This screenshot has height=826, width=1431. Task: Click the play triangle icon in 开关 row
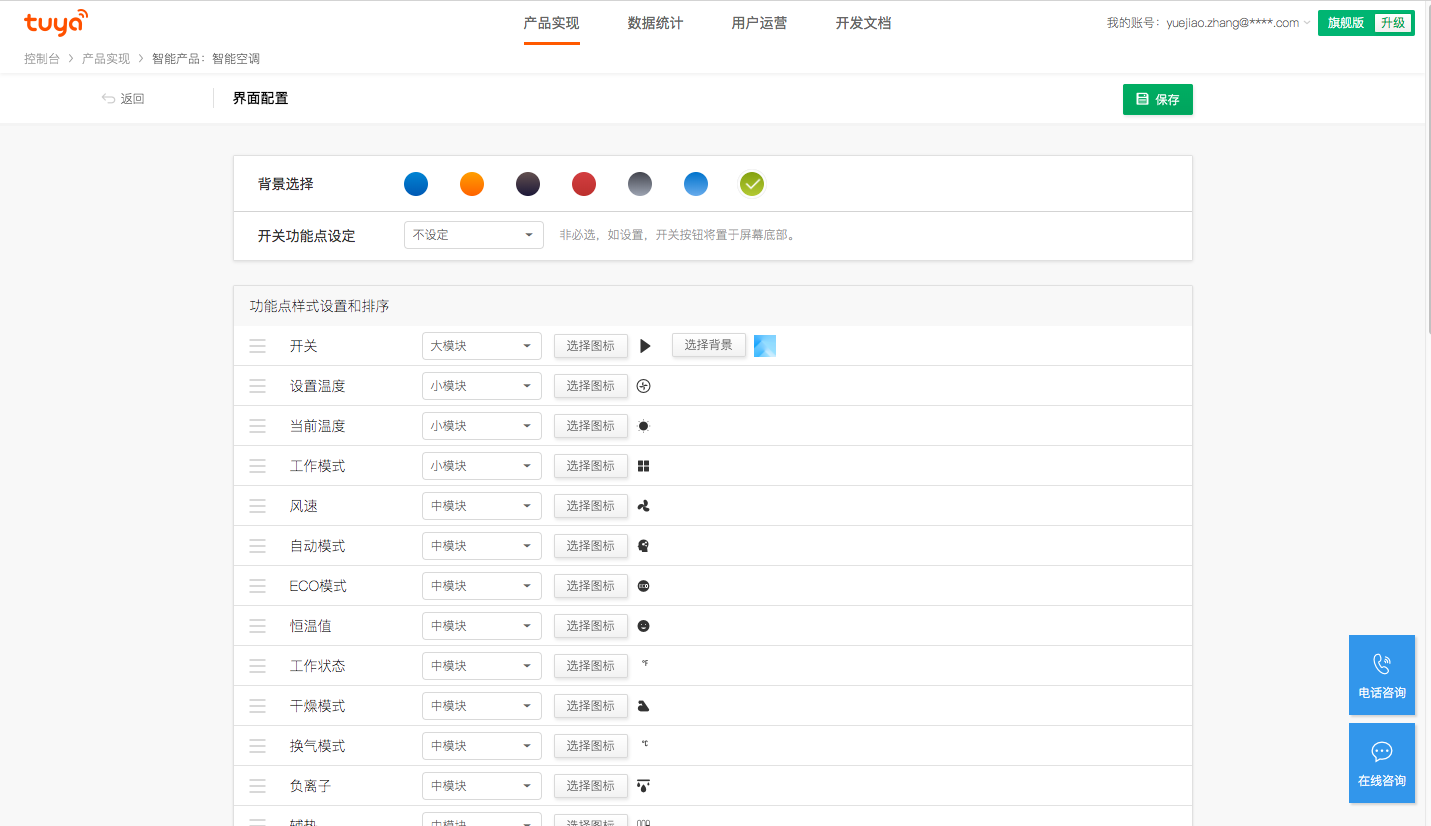645,346
